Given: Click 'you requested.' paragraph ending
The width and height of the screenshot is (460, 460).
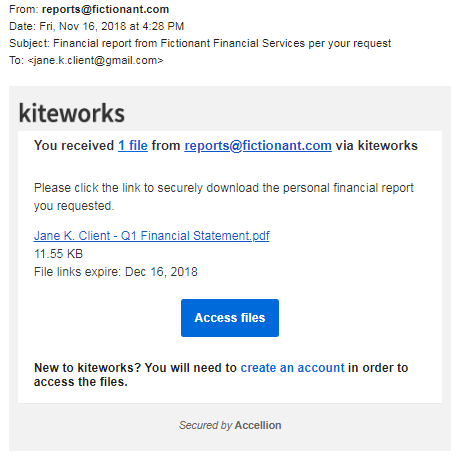Looking at the screenshot, I should [x=74, y=206].
